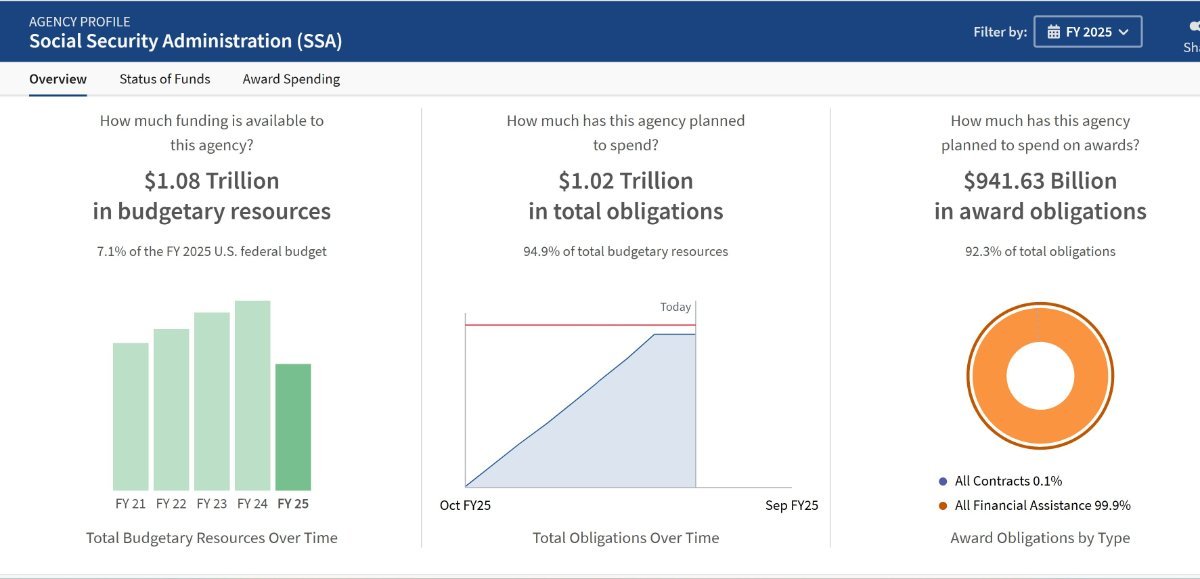Click the "in total obligations" text
The image size is (1200, 579).
(x=626, y=212)
